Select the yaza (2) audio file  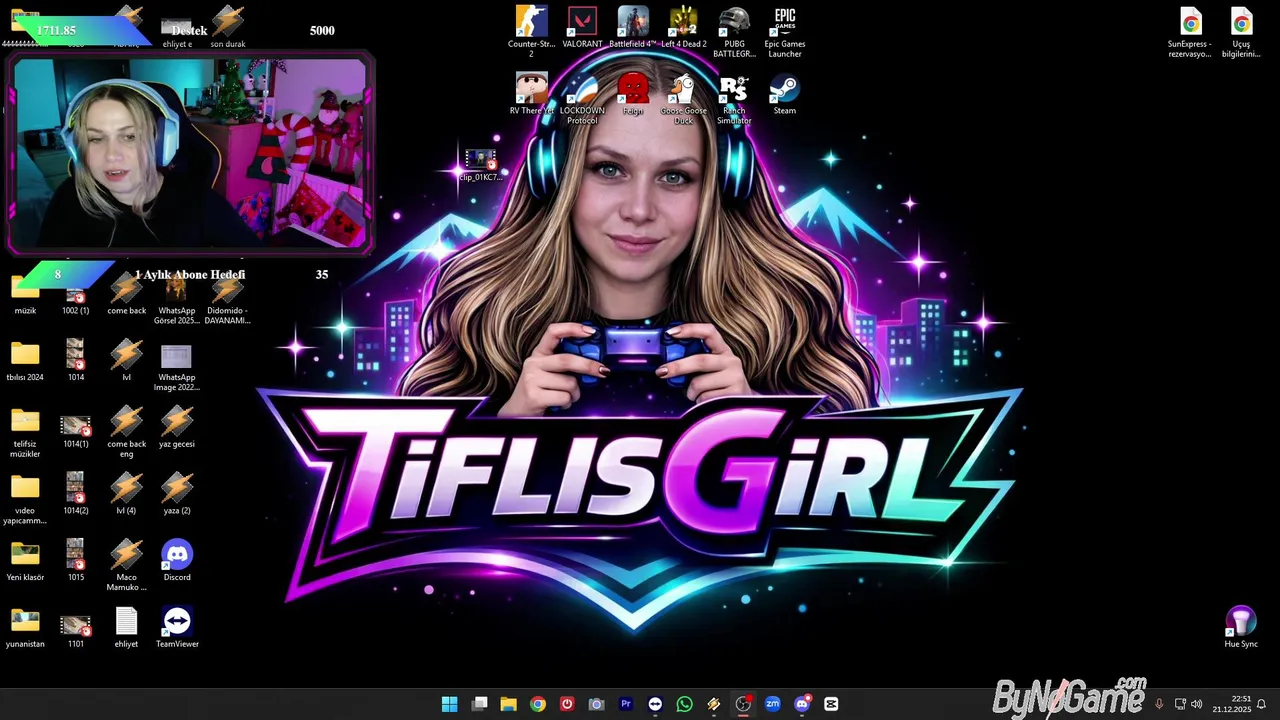click(177, 493)
